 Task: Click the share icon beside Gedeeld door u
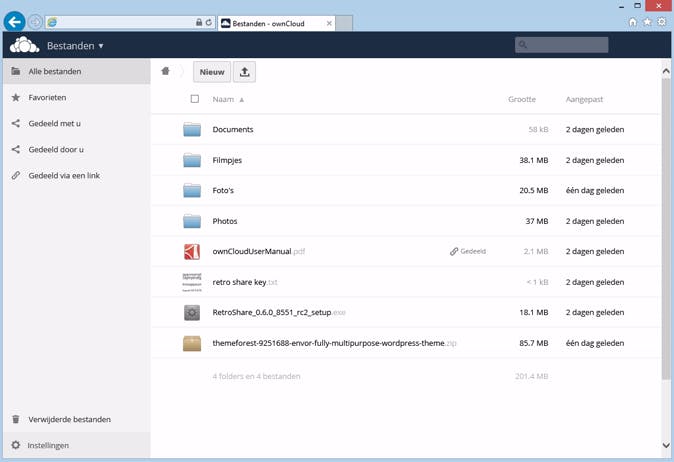tap(16, 150)
